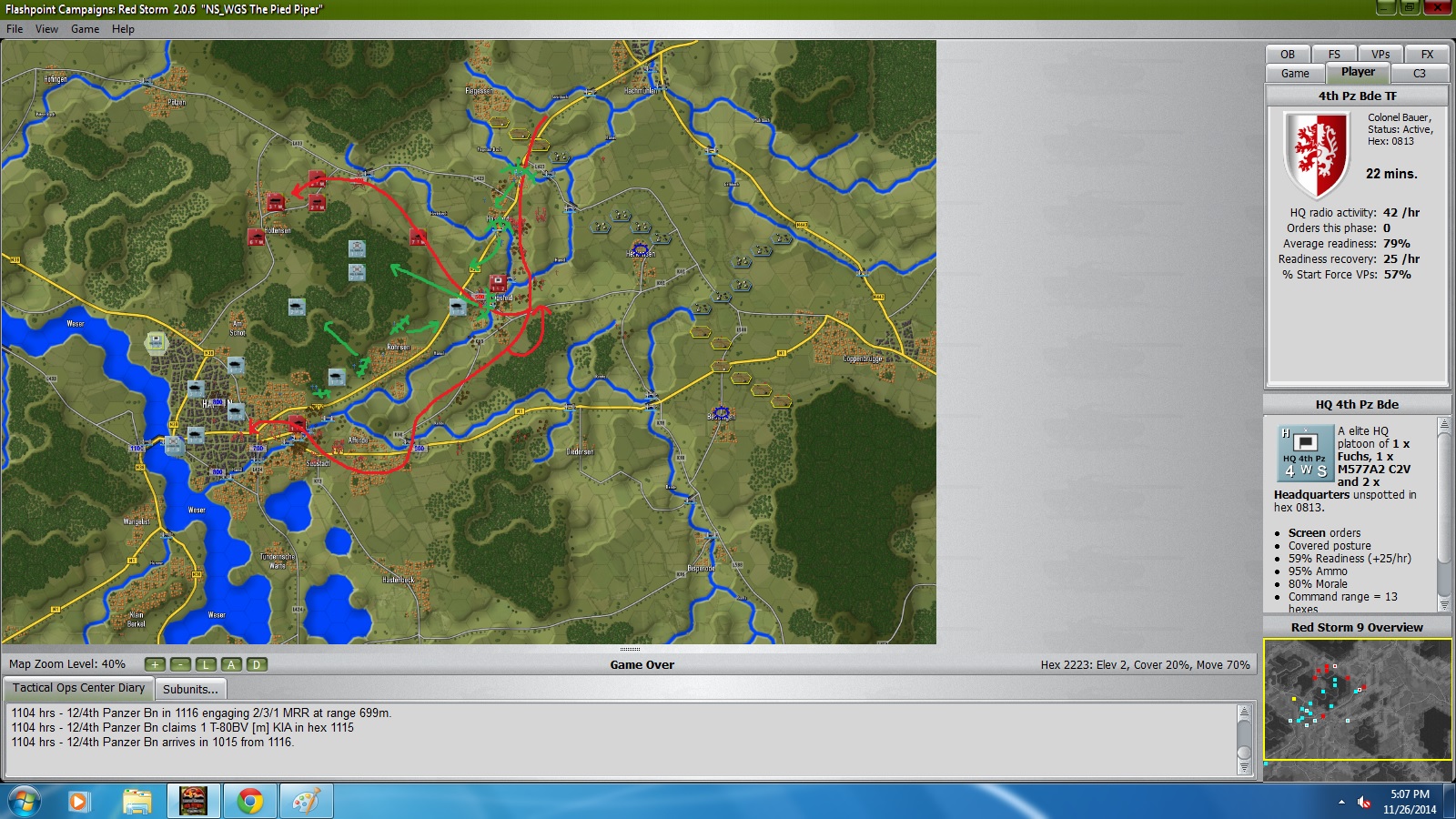Click the Red Storm overview minimap
Image resolution: width=1456 pixels, height=819 pixels.
pos(1357,699)
